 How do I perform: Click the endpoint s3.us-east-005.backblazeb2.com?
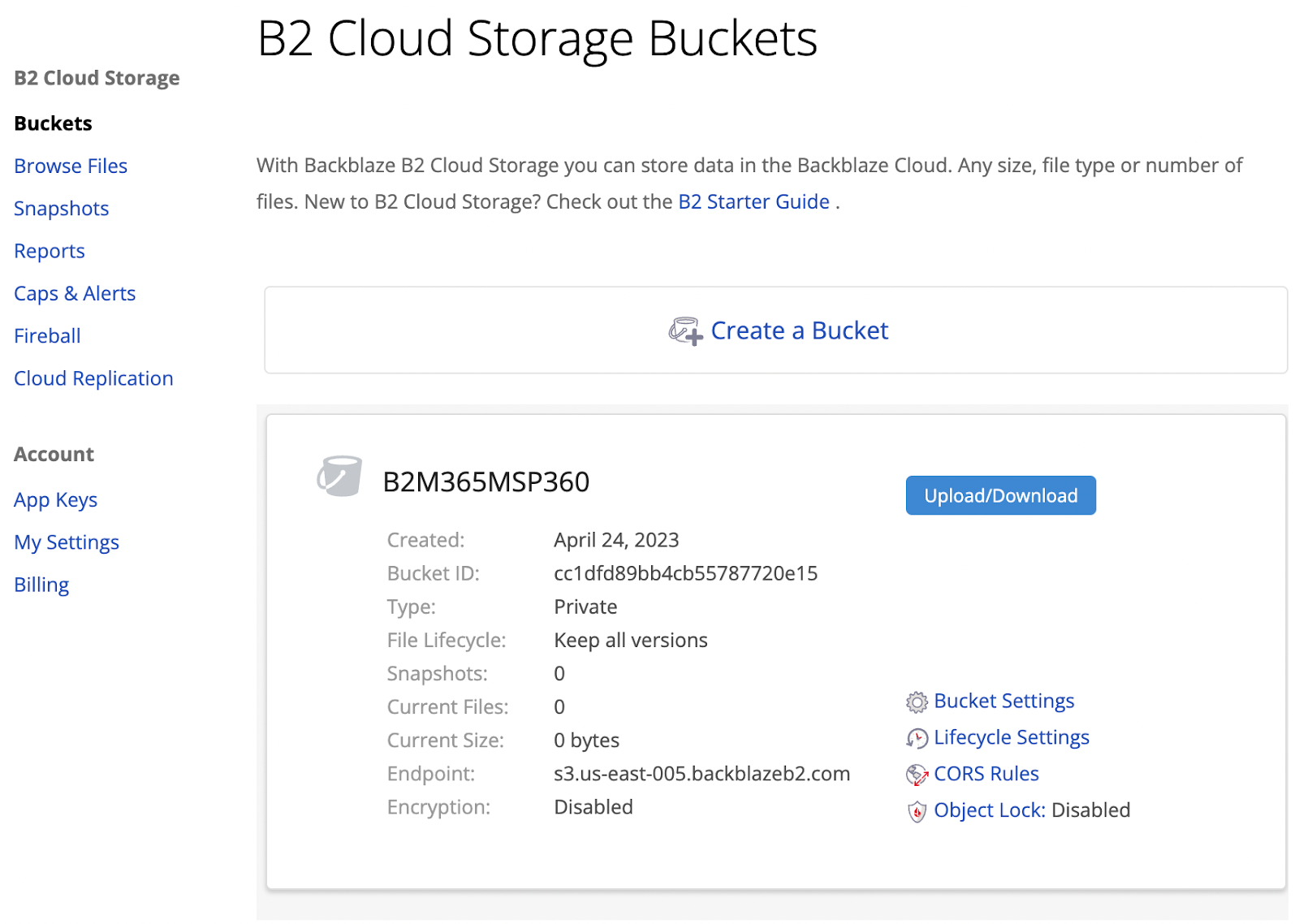[x=702, y=774]
